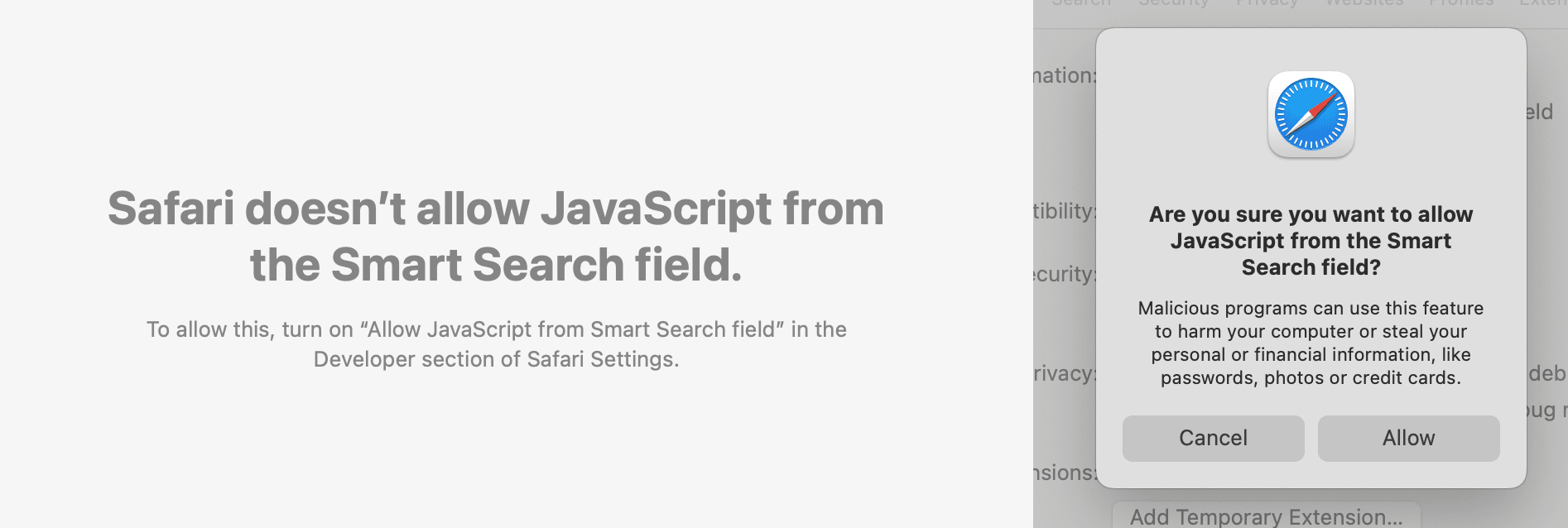Image resolution: width=1568 pixels, height=528 pixels.
Task: Click the Allow button
Action: point(1408,438)
